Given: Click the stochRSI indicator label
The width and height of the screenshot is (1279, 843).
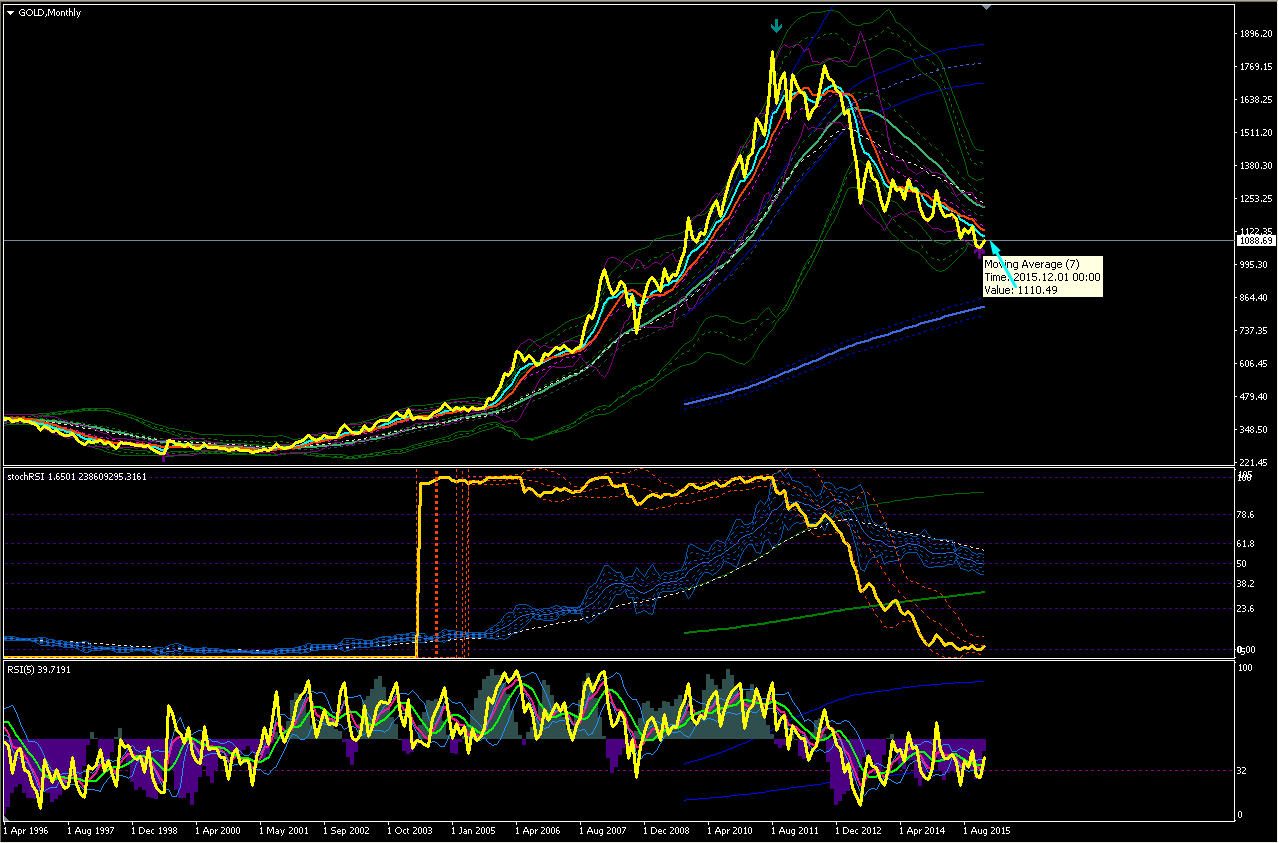Looking at the screenshot, I should tap(76, 477).
